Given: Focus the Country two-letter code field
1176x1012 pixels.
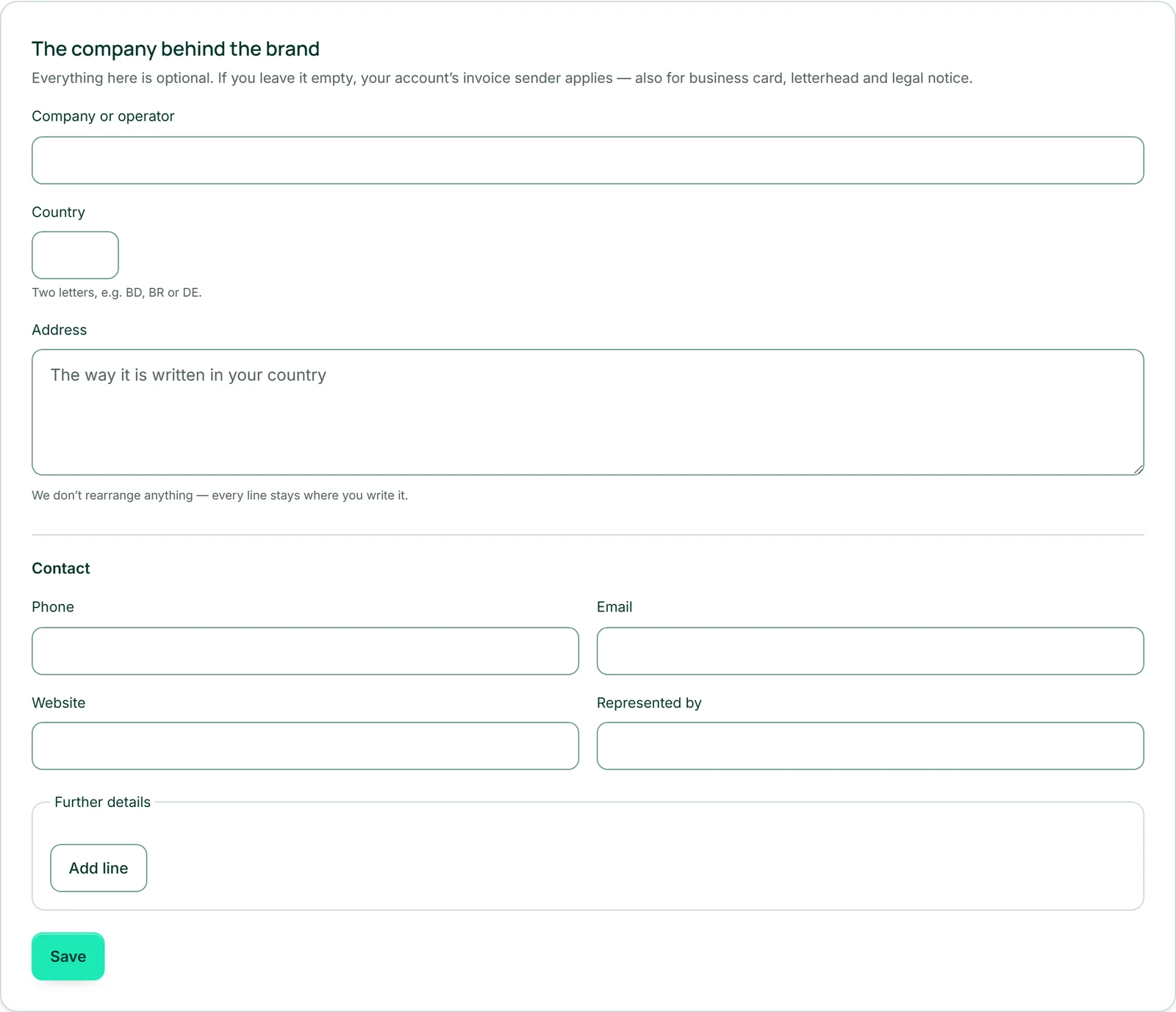Looking at the screenshot, I should 75,255.
